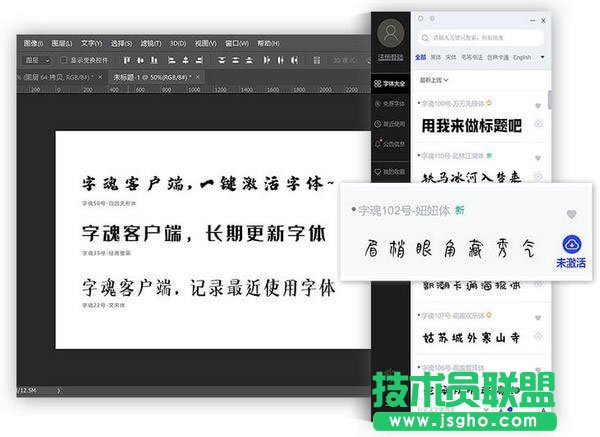Close the 未标题-1 document tab

pyautogui.click(x=197, y=77)
